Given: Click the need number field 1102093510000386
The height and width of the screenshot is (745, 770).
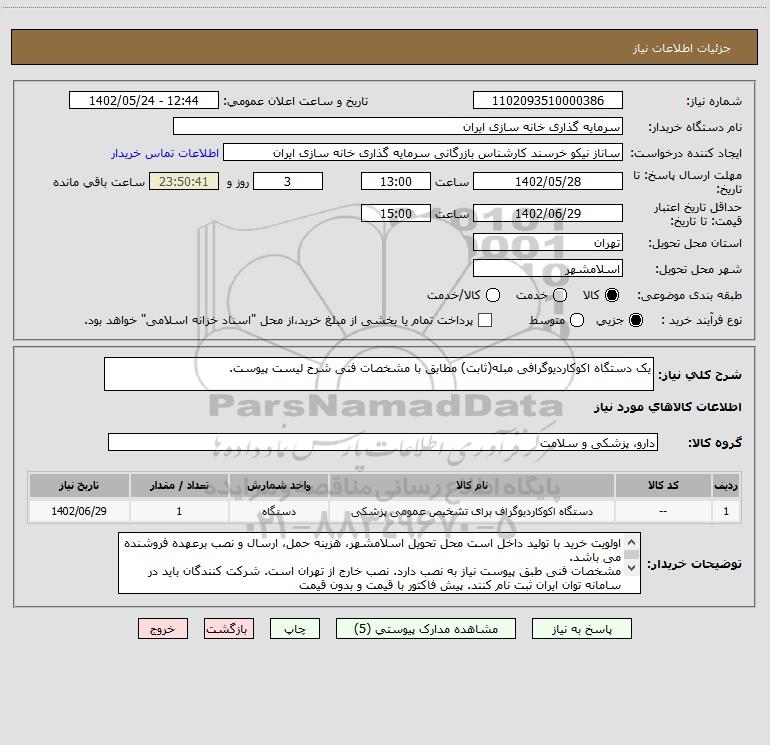Looking at the screenshot, I should click(548, 100).
